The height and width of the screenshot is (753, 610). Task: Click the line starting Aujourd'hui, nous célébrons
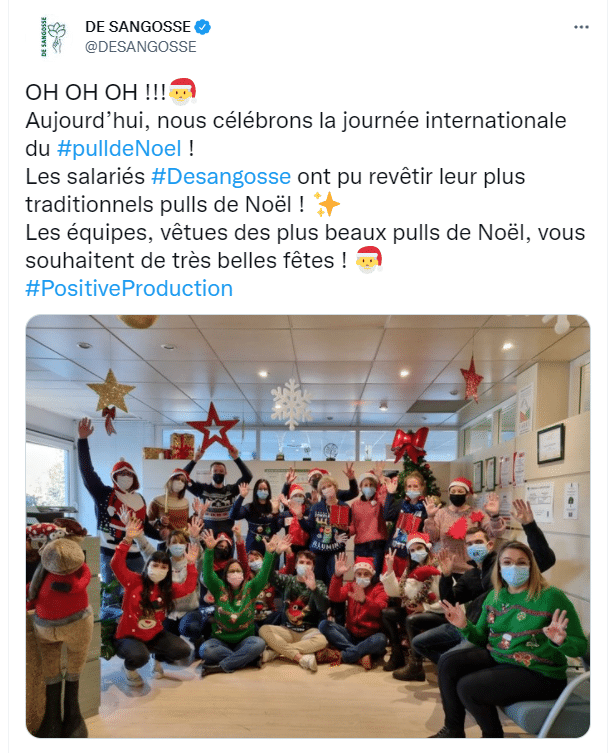click(296, 120)
